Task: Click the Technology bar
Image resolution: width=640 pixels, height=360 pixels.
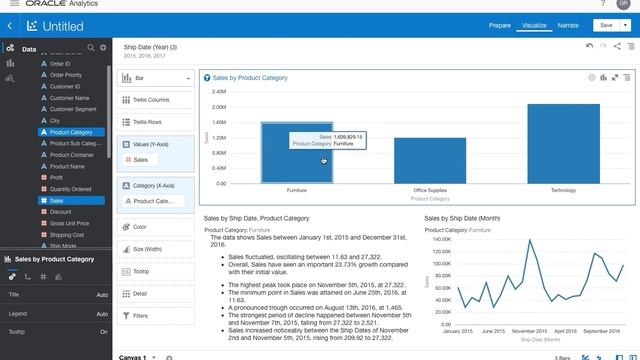Action: pos(563,144)
